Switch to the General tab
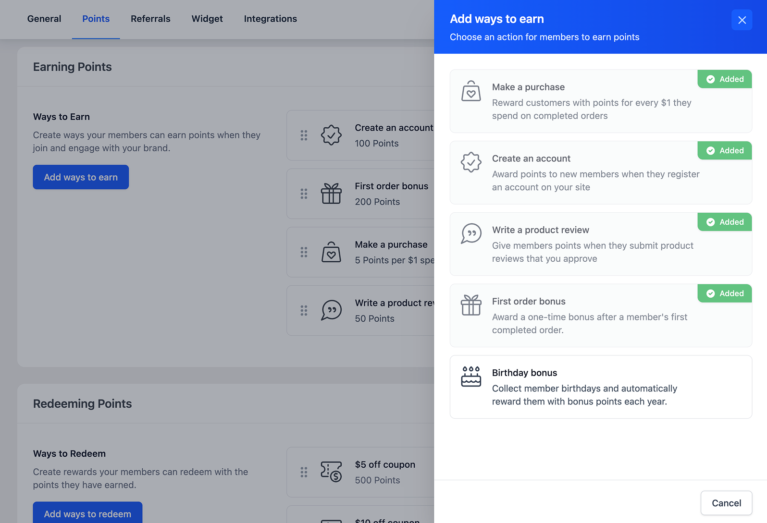Viewport: 767px width, 523px height. (44, 19)
